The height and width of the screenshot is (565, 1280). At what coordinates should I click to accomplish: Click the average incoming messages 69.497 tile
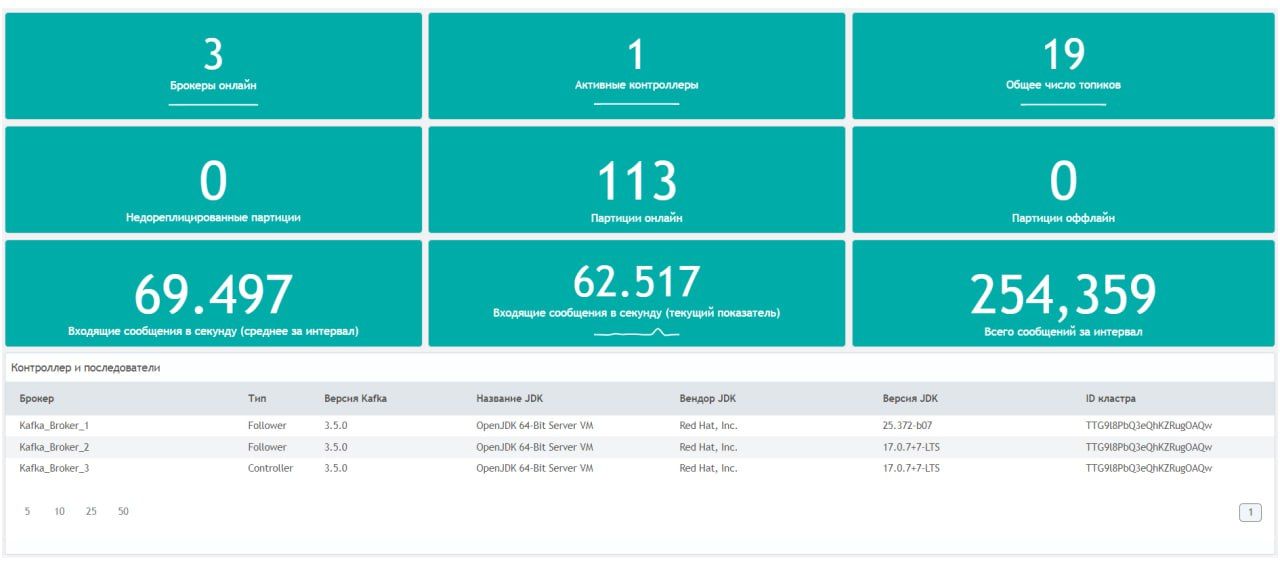(x=213, y=294)
